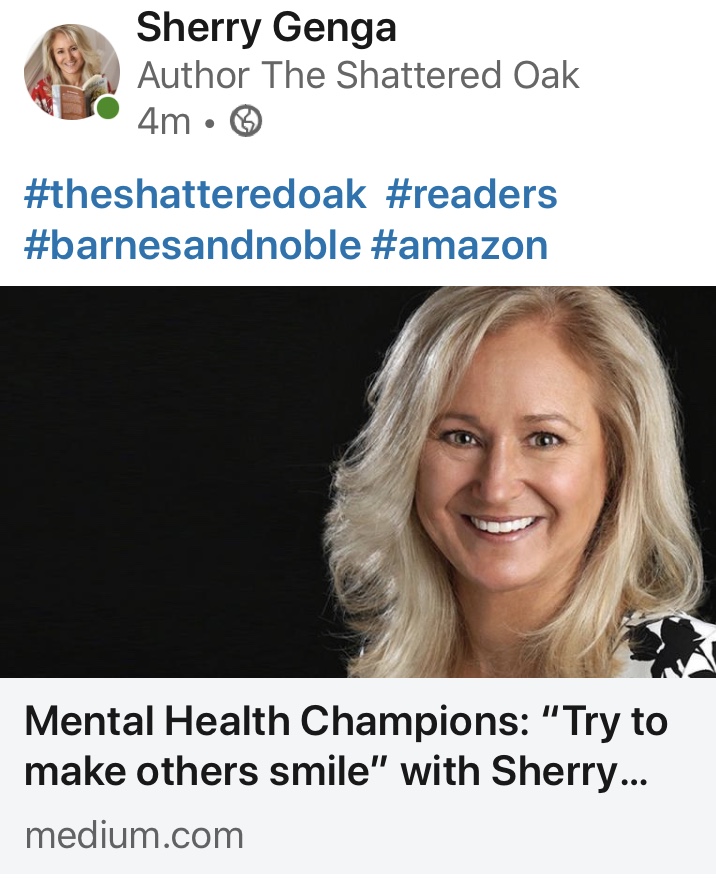Open the Sherry Genga profile name
This screenshot has width=716, height=891.
pyautogui.click(x=266, y=27)
